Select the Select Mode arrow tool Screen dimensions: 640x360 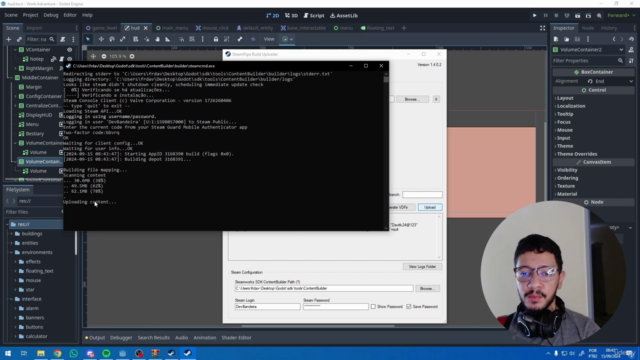(88, 39)
